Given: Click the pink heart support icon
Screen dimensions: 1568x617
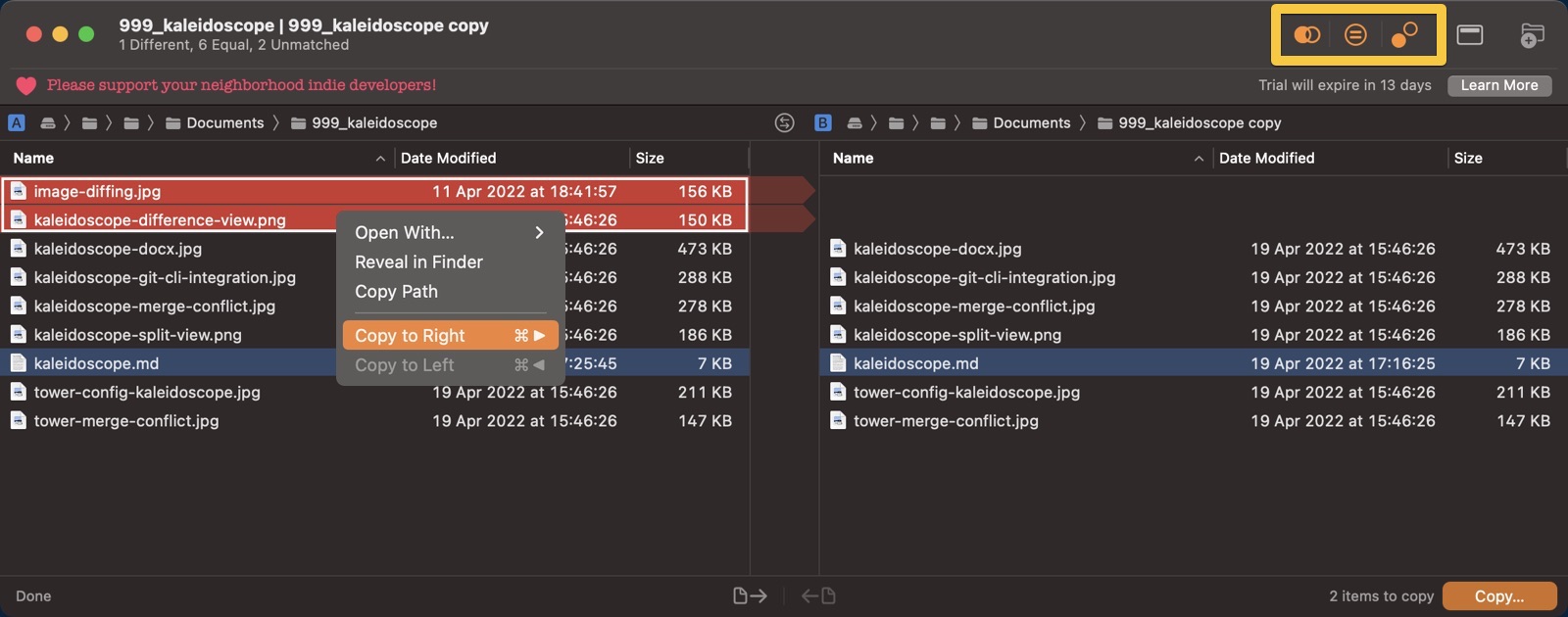Looking at the screenshot, I should coord(26,85).
